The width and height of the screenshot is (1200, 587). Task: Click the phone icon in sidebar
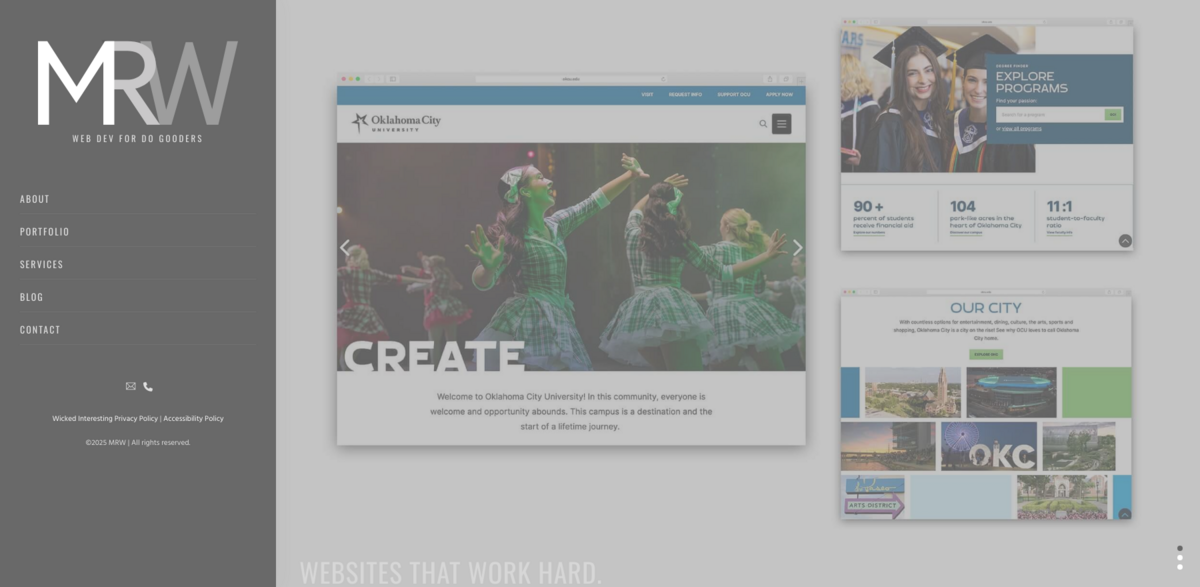click(x=148, y=386)
